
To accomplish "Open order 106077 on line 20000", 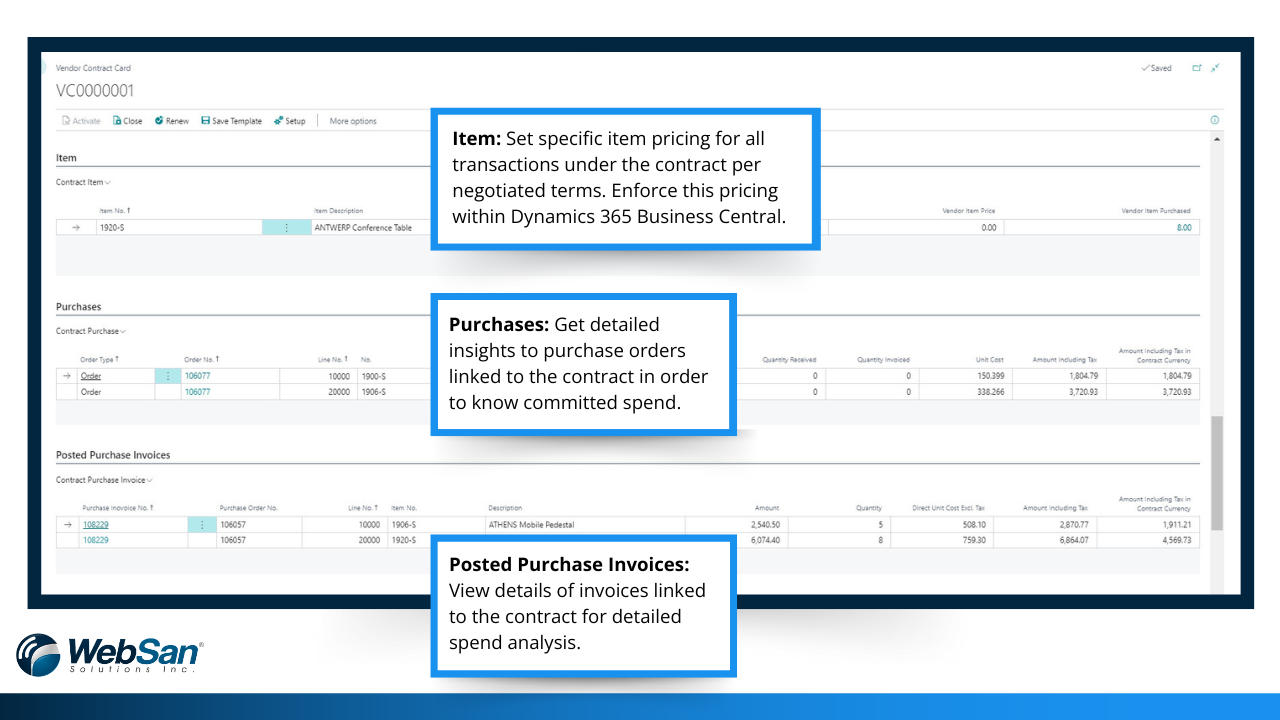I will [x=198, y=392].
